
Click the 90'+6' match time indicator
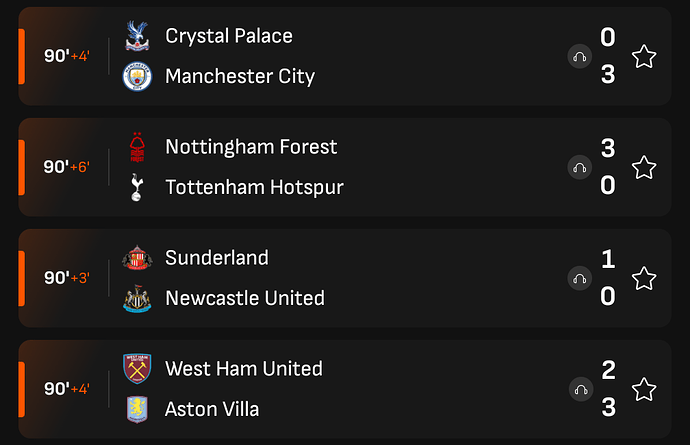coord(66,167)
